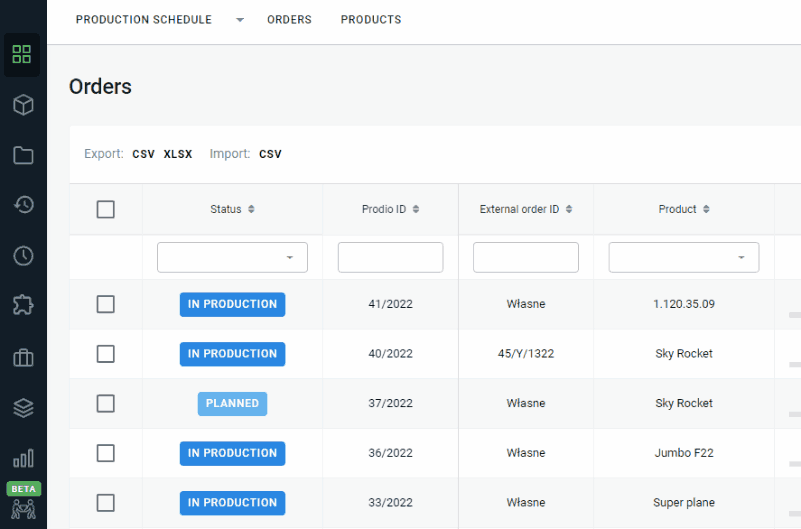Sort by External order ID arrows
801x529 pixels.
pos(569,209)
